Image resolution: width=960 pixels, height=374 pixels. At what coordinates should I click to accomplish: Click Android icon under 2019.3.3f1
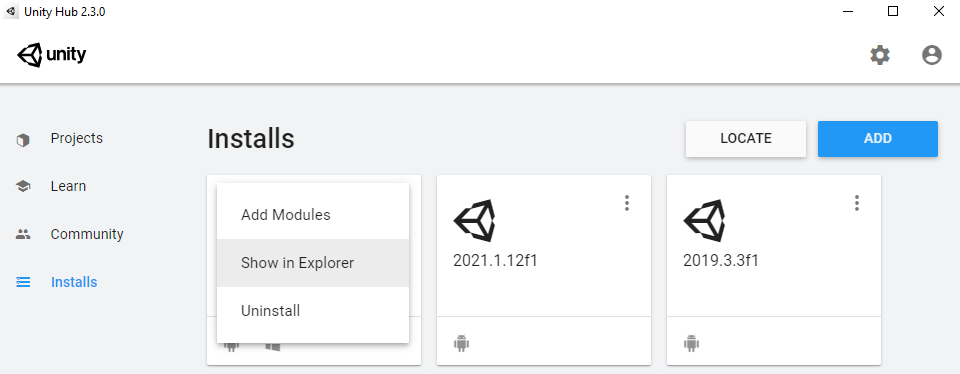point(691,343)
